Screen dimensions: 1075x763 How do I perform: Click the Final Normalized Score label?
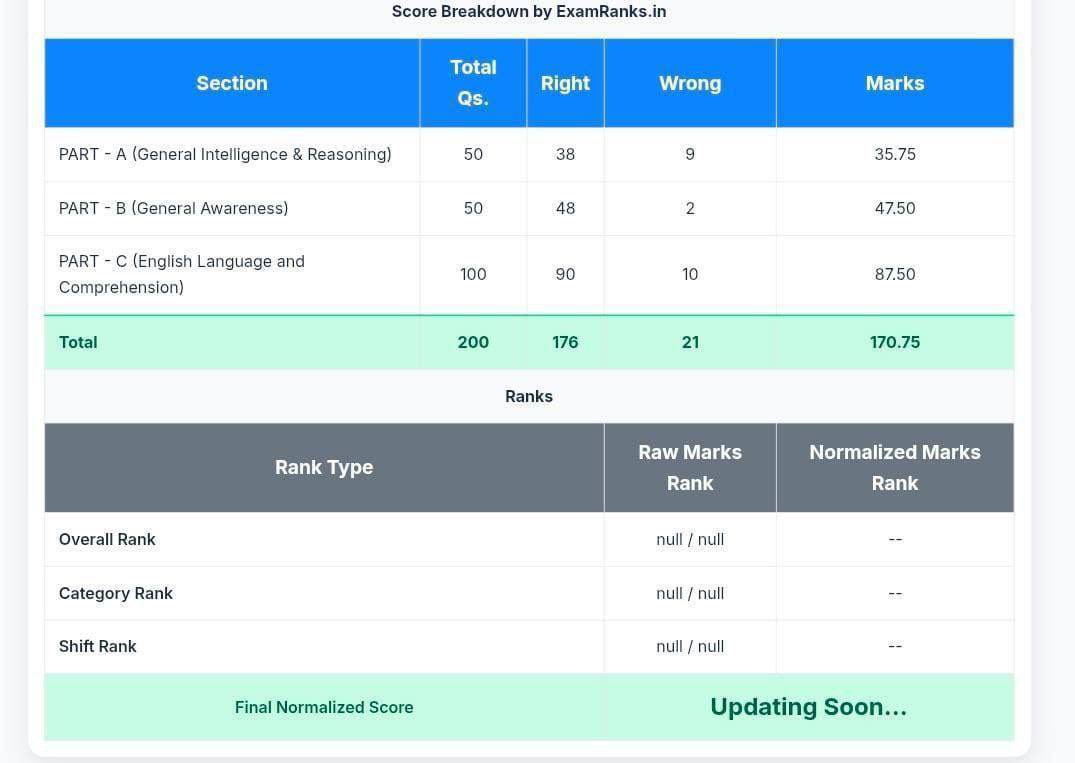324,707
